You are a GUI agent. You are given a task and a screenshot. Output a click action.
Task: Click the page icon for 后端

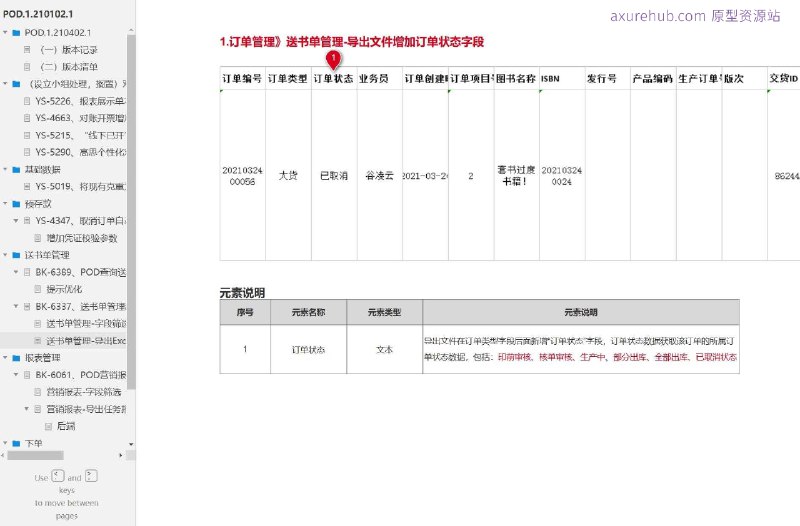(48, 426)
